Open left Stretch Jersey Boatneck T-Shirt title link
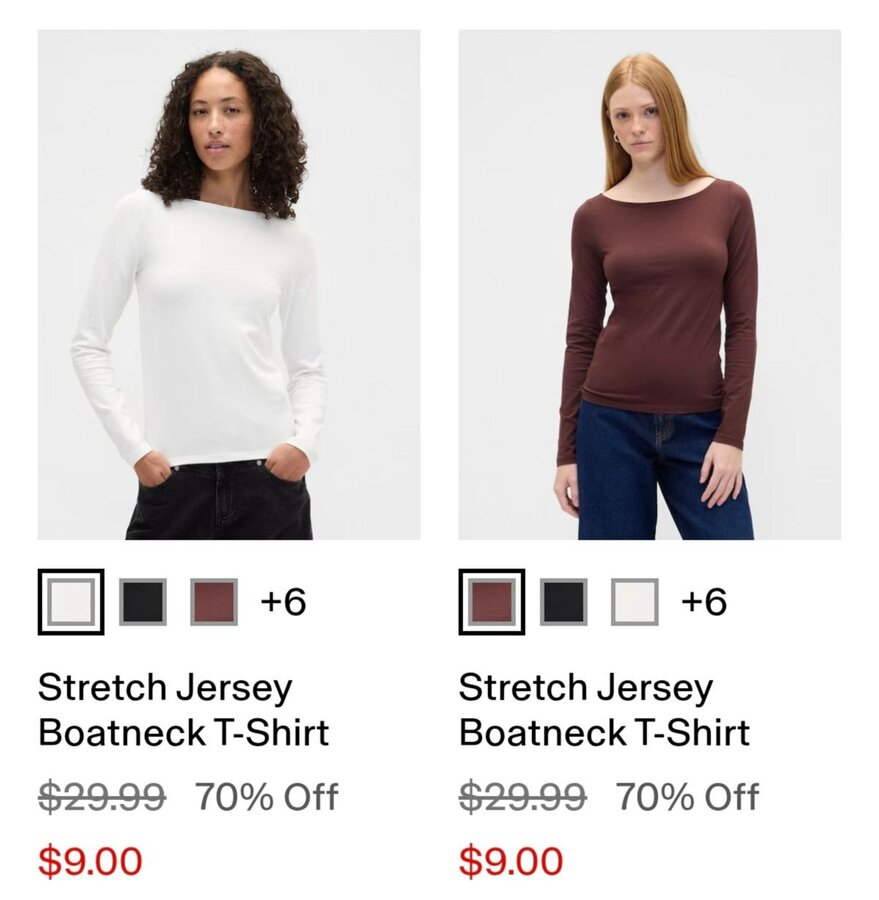Viewport: 879px width, 900px height. pos(184,709)
